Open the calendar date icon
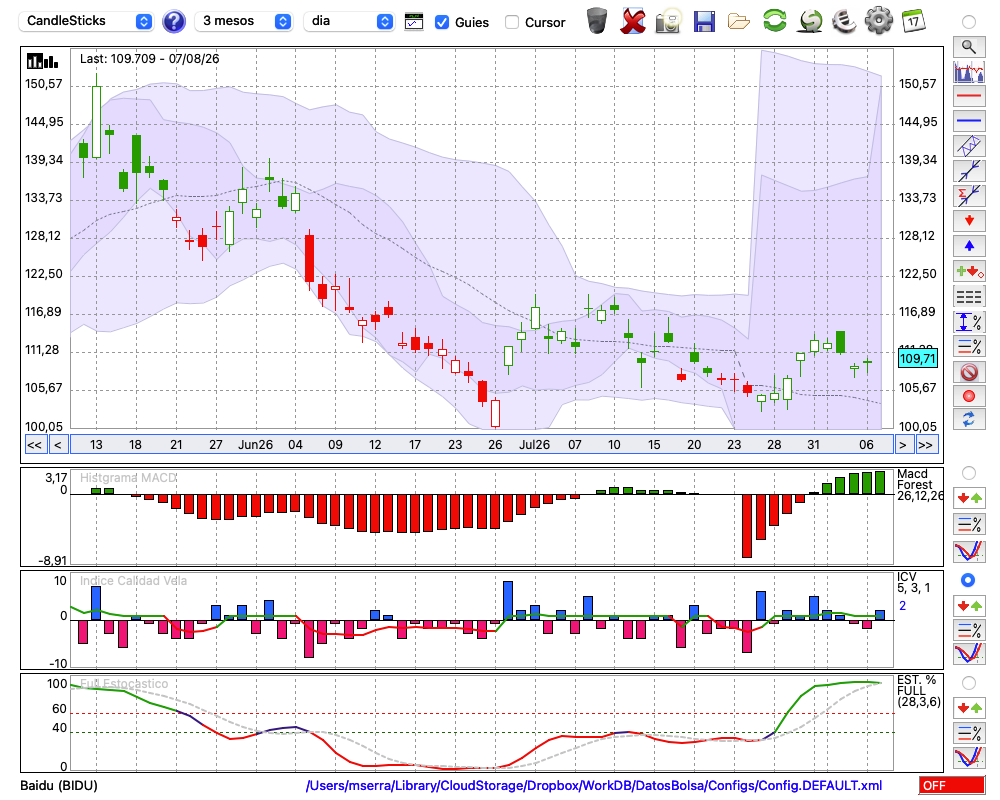 point(913,21)
